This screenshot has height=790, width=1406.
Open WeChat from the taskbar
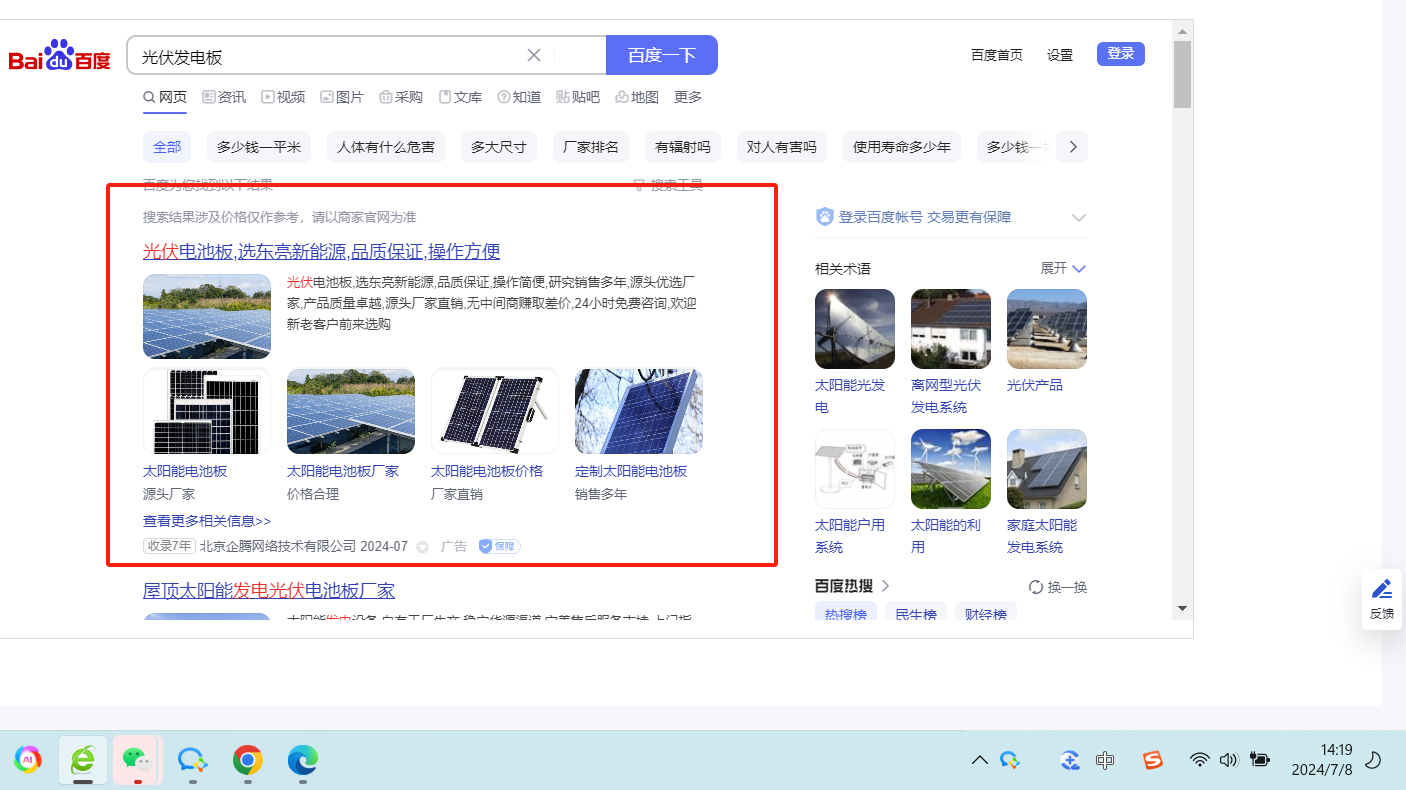tap(135, 760)
